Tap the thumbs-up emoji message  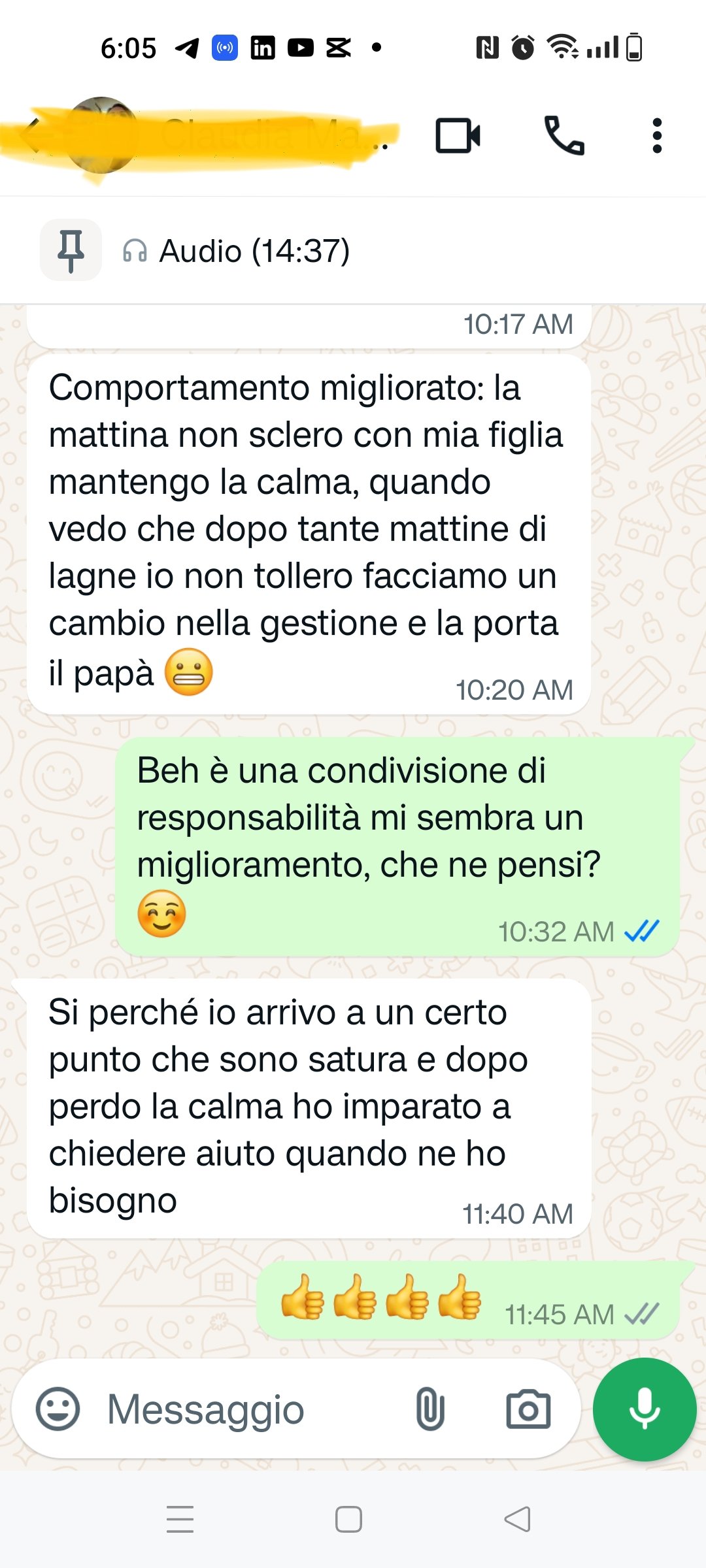[x=468, y=1300]
